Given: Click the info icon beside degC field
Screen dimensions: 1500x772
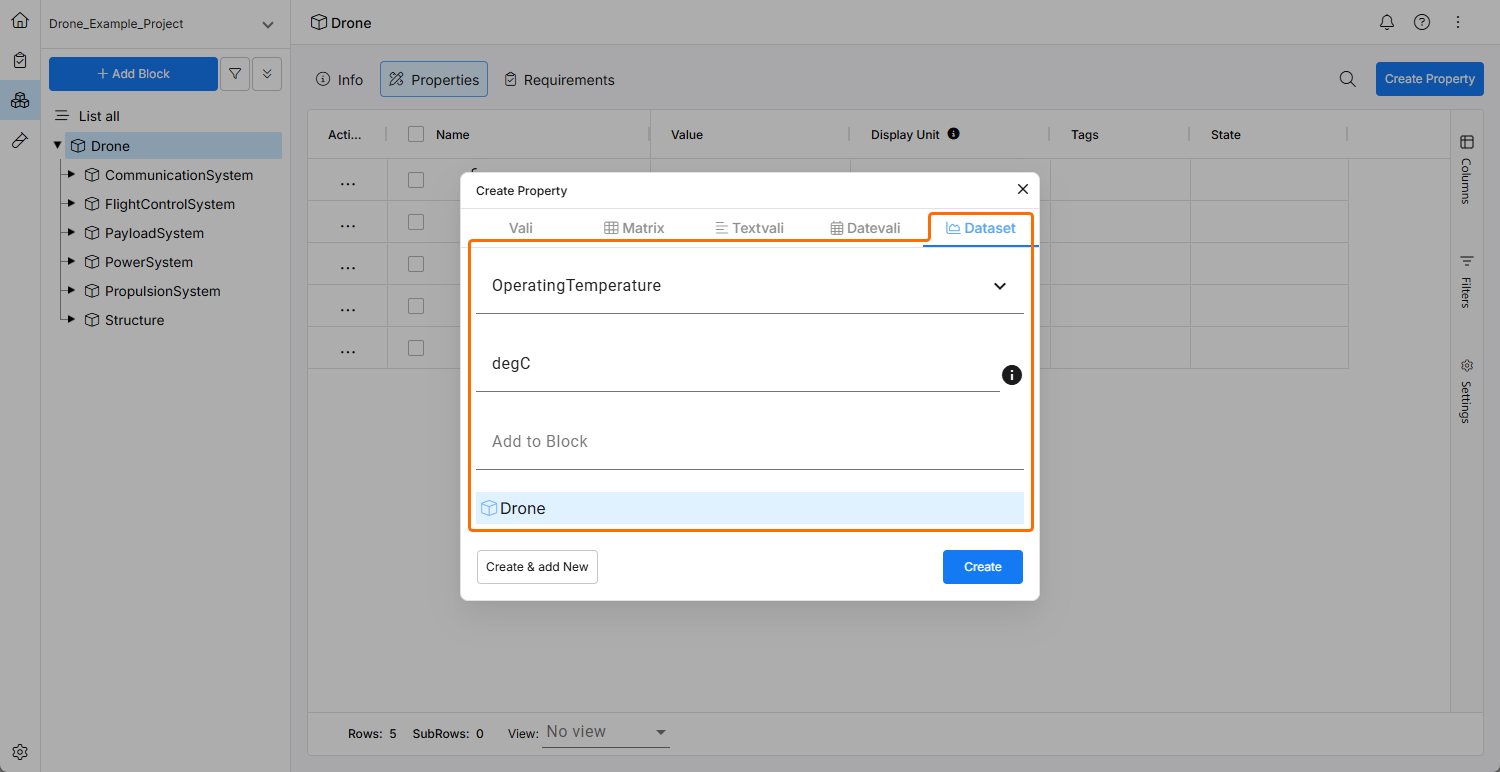Looking at the screenshot, I should 1012,375.
